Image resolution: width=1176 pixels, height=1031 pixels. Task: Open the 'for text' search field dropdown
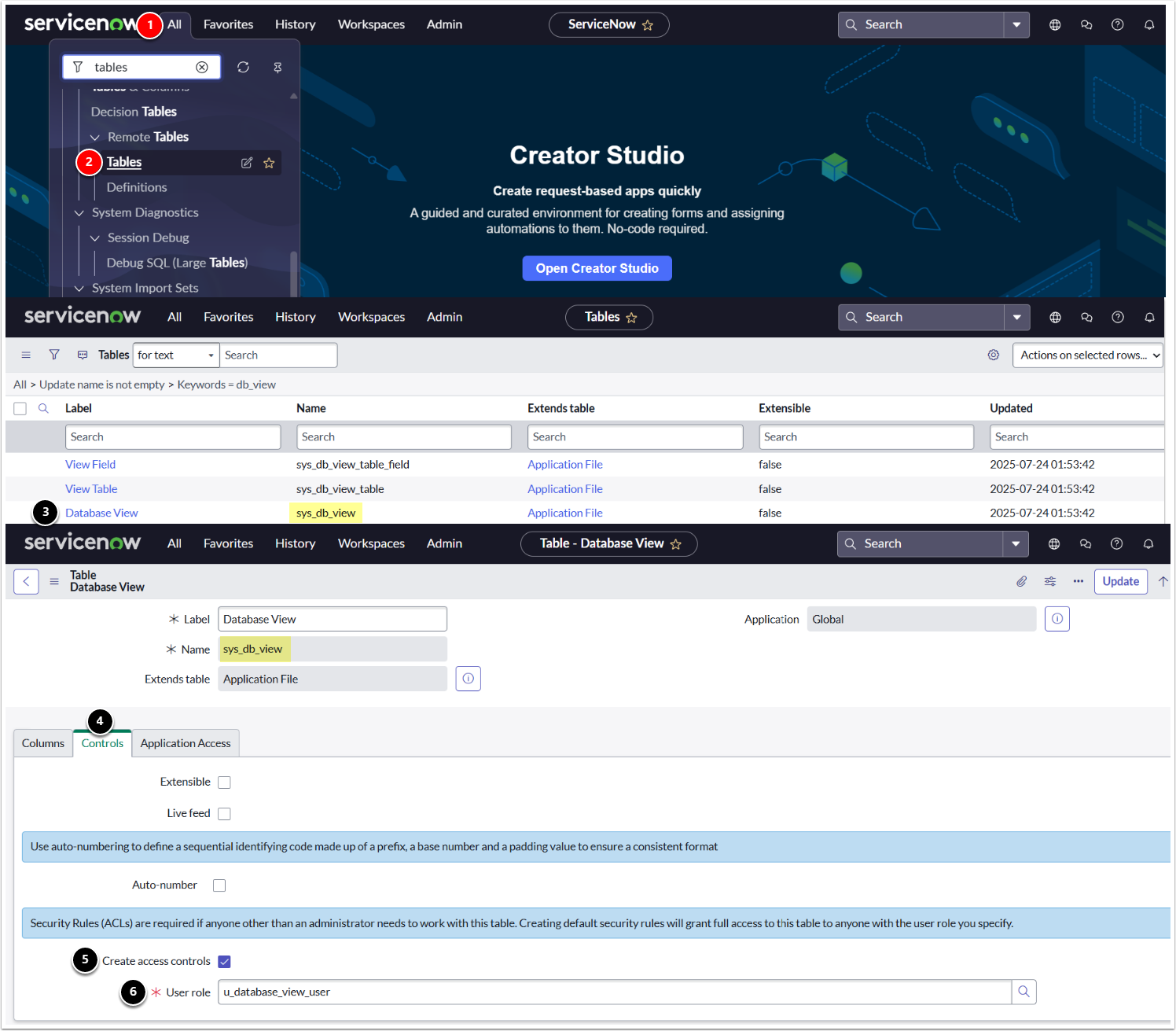[x=176, y=355]
